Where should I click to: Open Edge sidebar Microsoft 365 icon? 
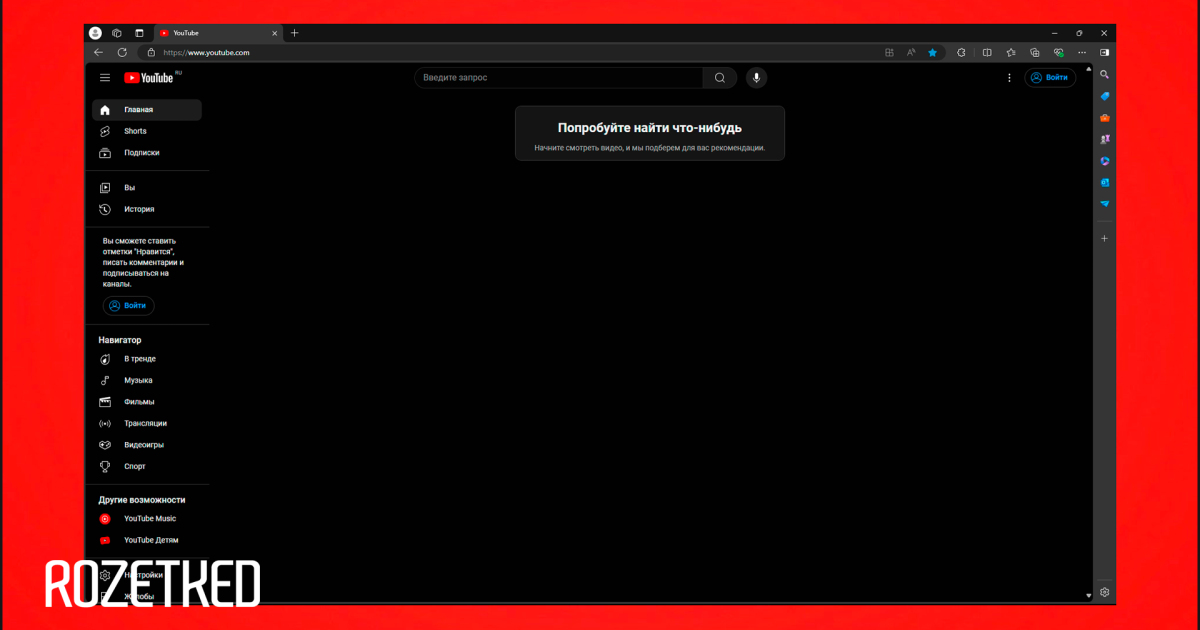(1105, 161)
